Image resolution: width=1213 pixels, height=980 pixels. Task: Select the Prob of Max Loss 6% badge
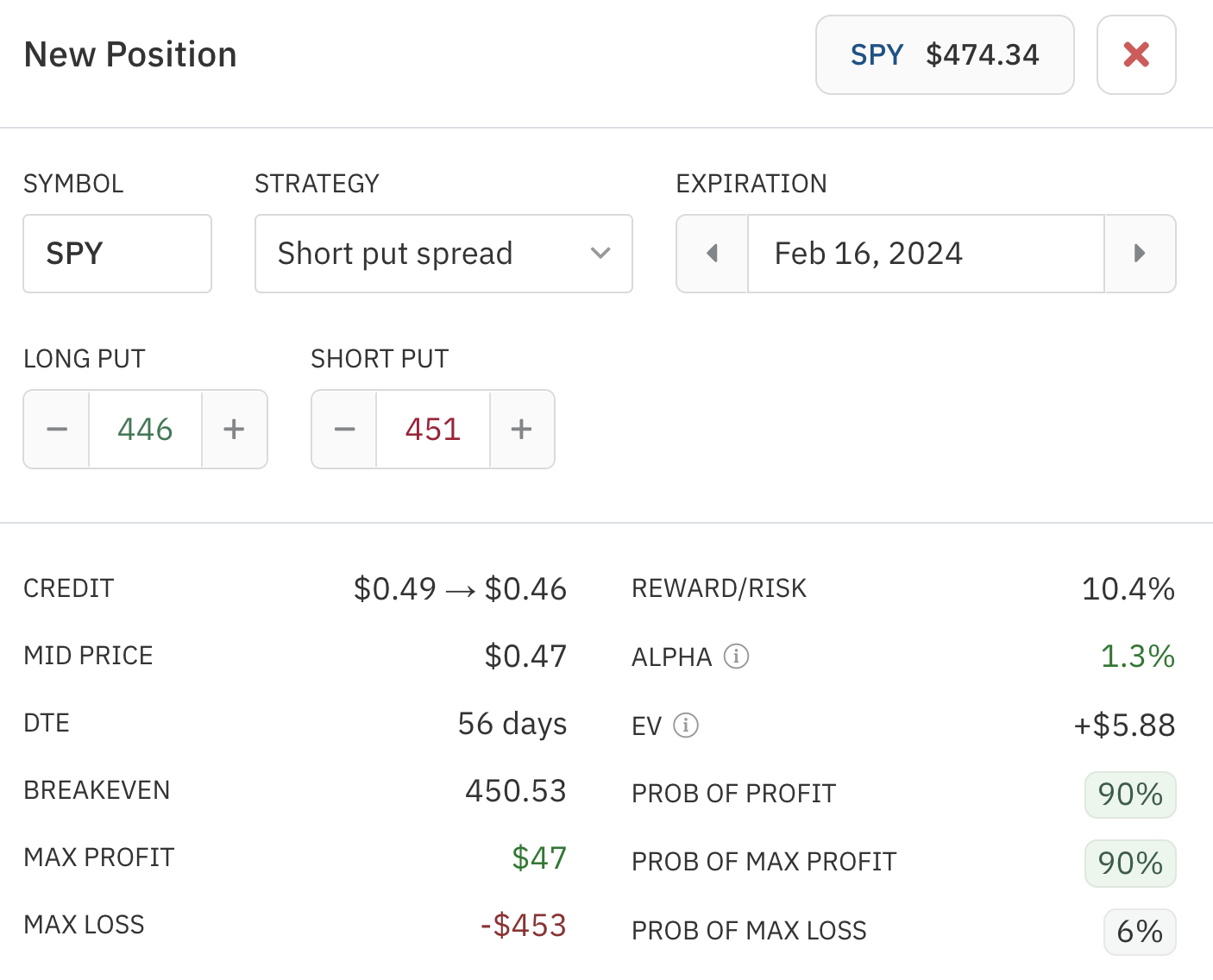point(1140,931)
